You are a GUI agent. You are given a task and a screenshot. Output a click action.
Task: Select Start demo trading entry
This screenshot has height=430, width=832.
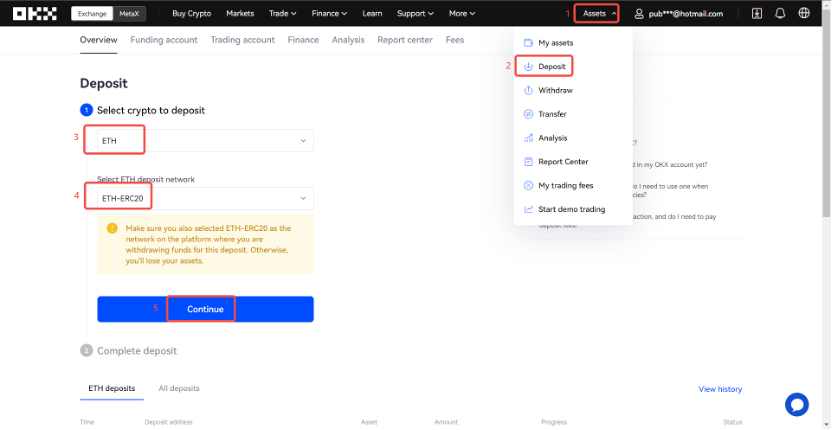(573, 209)
